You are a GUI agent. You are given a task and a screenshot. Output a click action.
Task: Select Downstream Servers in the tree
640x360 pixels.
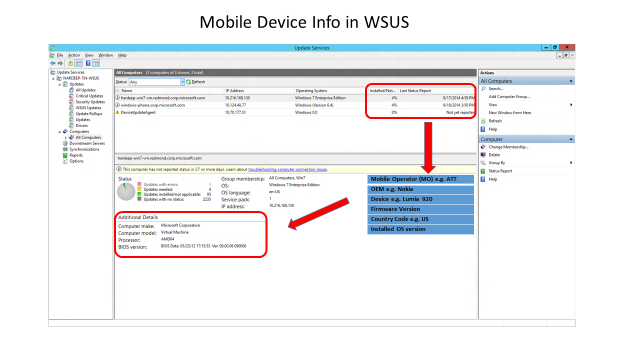click(x=87, y=143)
